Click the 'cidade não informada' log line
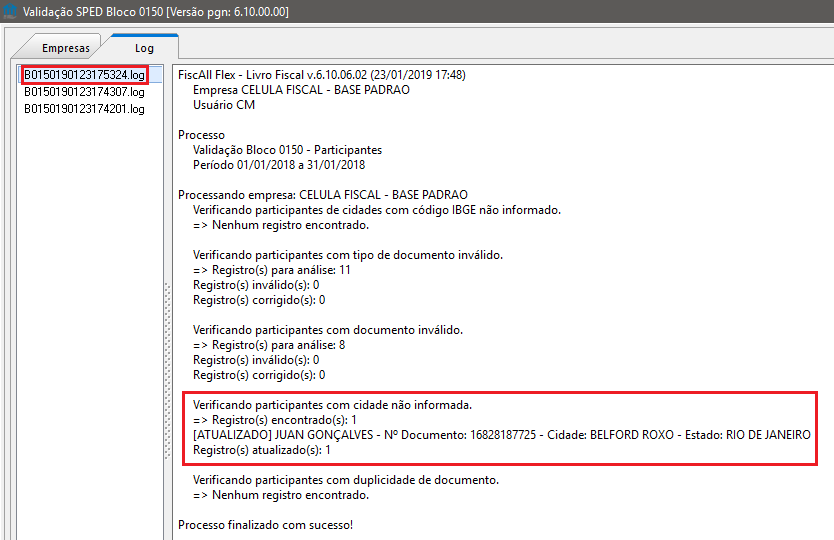Image resolution: width=834 pixels, height=540 pixels. (332, 405)
